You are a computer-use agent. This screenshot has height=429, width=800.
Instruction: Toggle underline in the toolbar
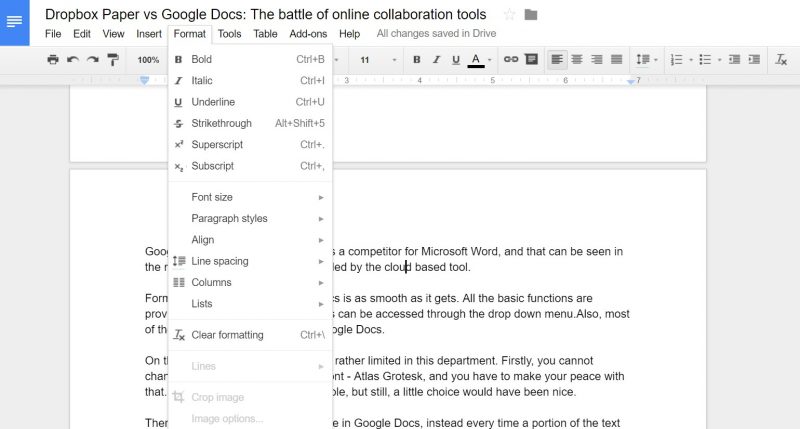[456, 60]
